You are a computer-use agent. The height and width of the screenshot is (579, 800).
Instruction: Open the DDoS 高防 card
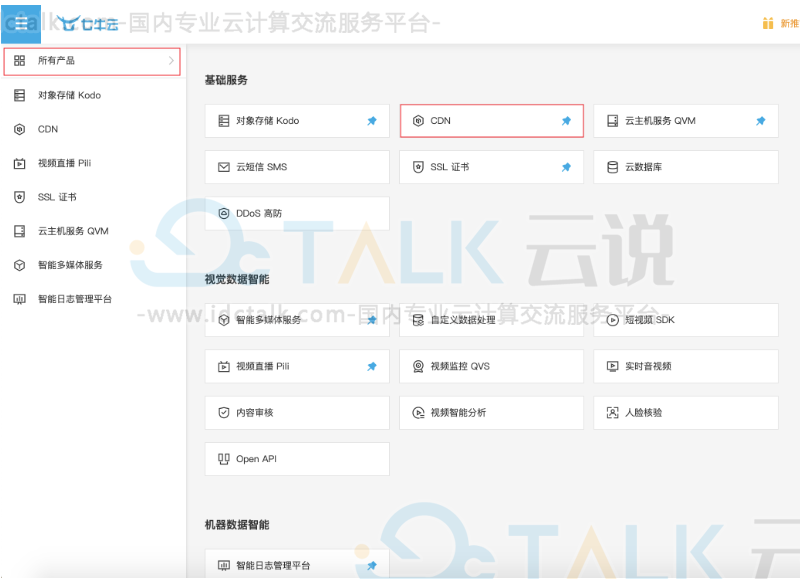297,213
